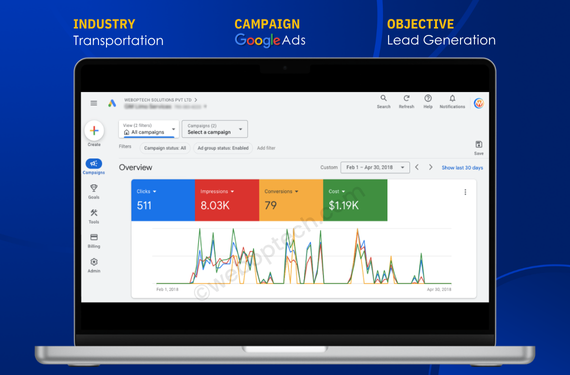Go to Billing in the sidebar
The image size is (570, 375).
tap(94, 241)
